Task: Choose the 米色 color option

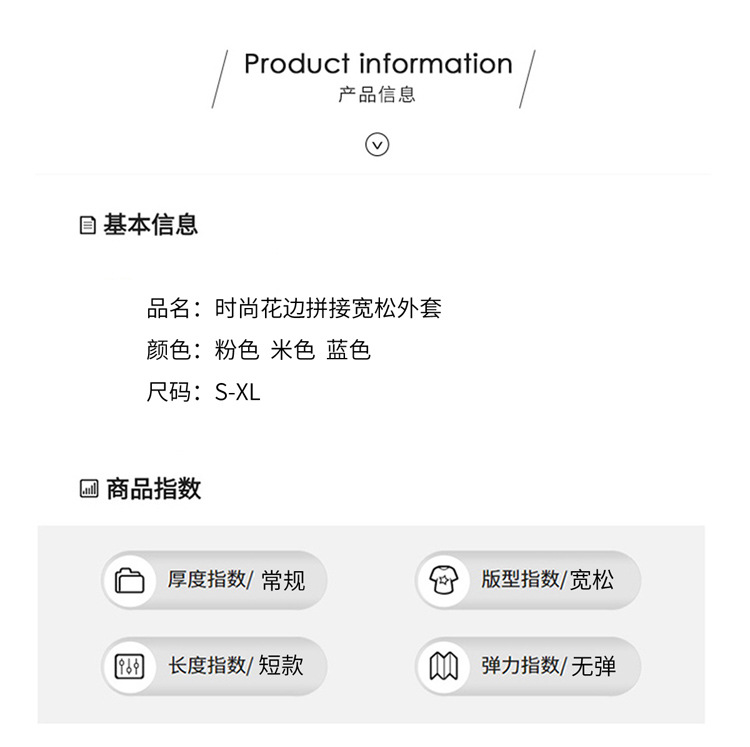Action: coord(293,350)
